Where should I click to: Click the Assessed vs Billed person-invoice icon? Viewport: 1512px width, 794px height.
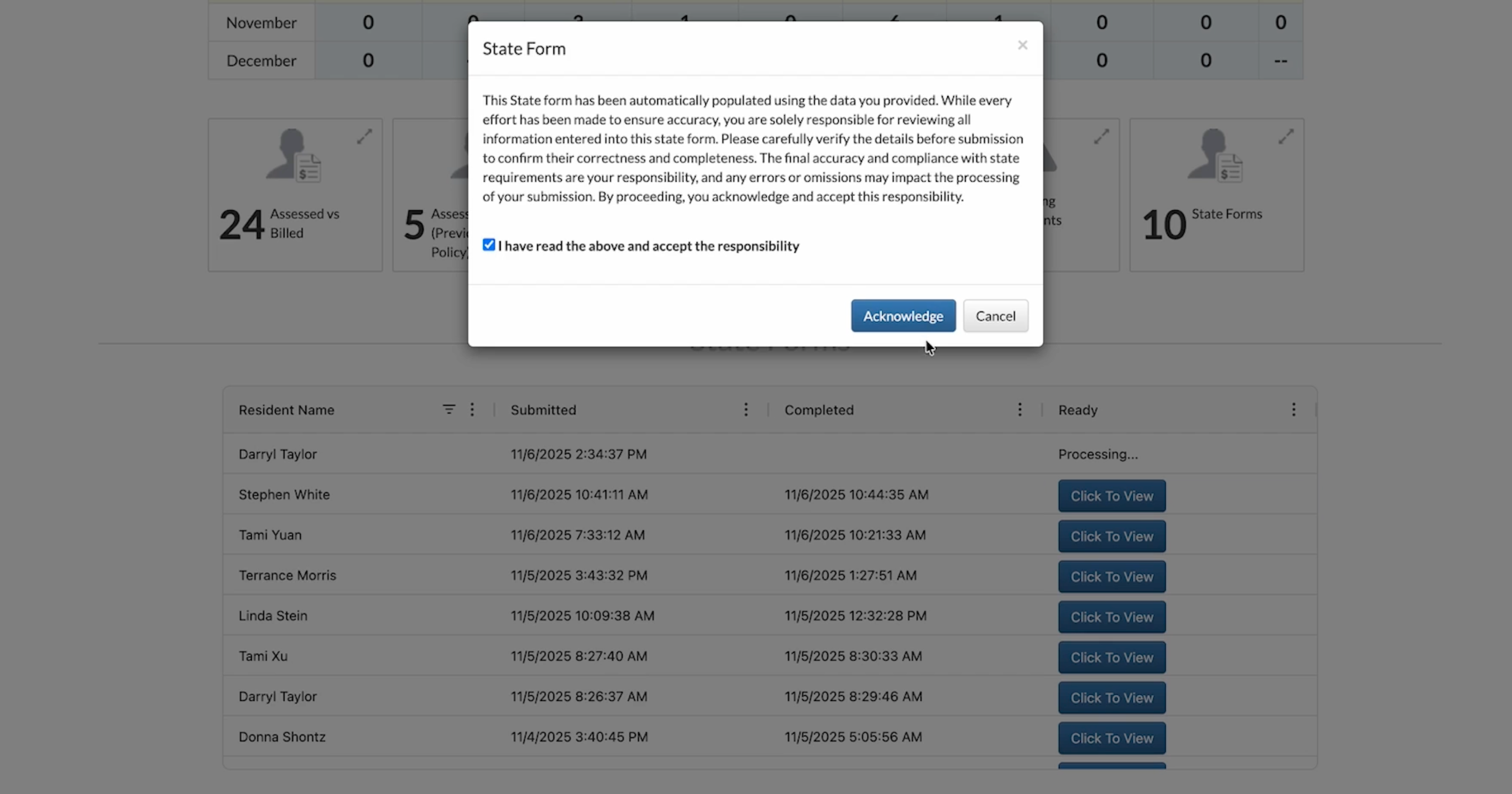tap(293, 156)
